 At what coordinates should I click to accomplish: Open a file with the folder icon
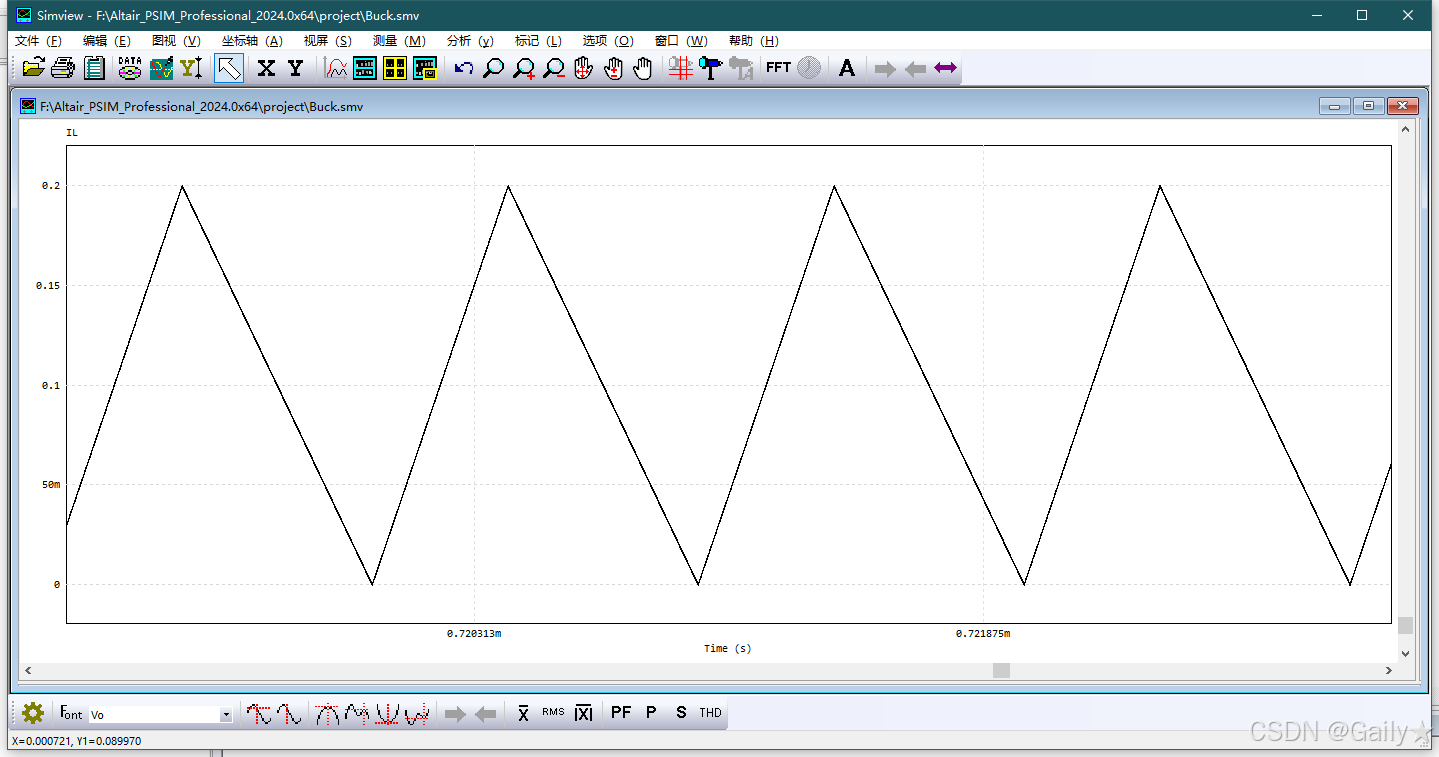33,68
